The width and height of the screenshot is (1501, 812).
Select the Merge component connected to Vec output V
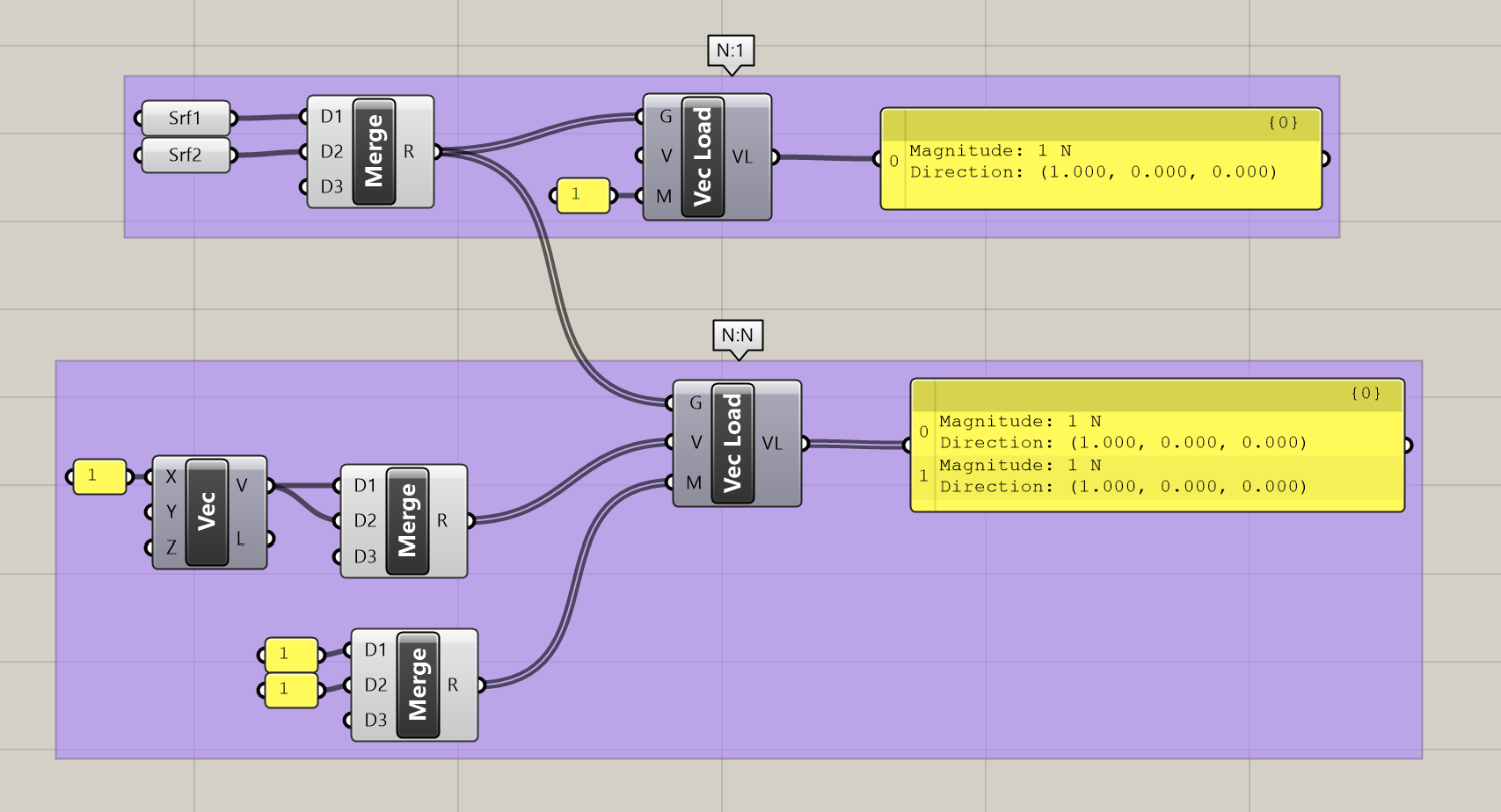pyautogui.click(x=407, y=520)
